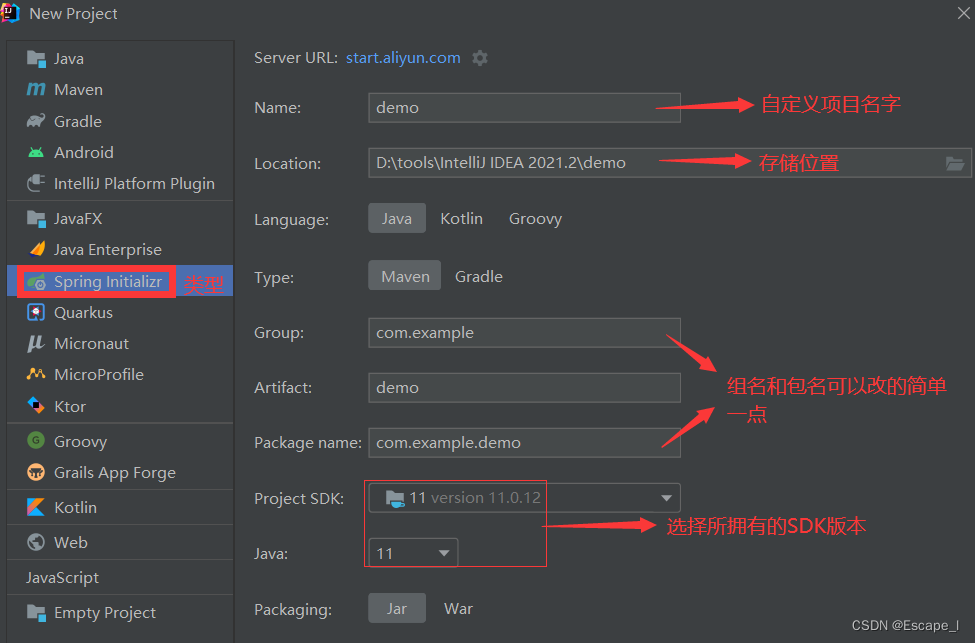Select Java Enterprise icon
Screen dimensions: 975x643
coord(36,249)
